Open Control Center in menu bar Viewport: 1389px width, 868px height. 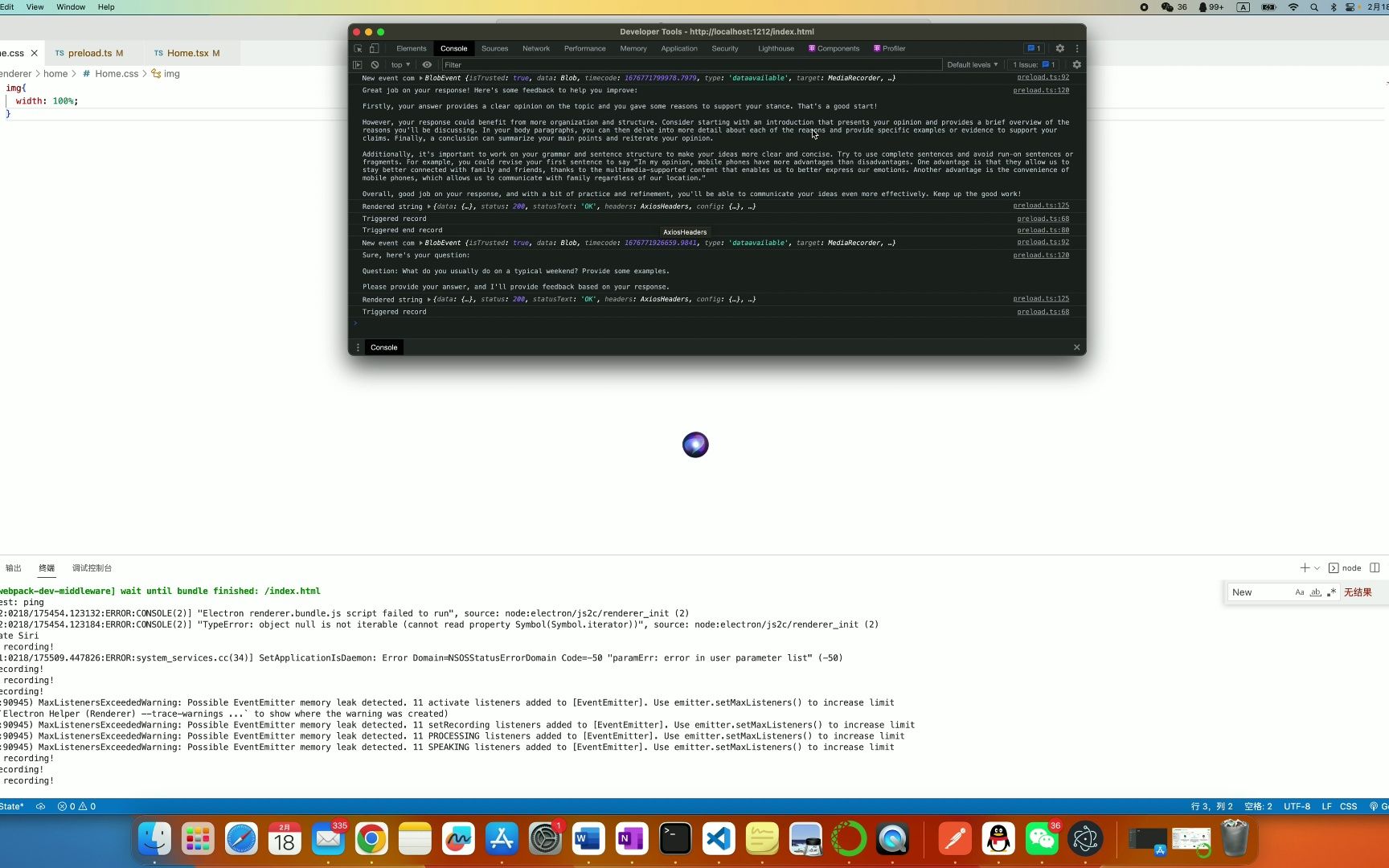(x=1350, y=6)
